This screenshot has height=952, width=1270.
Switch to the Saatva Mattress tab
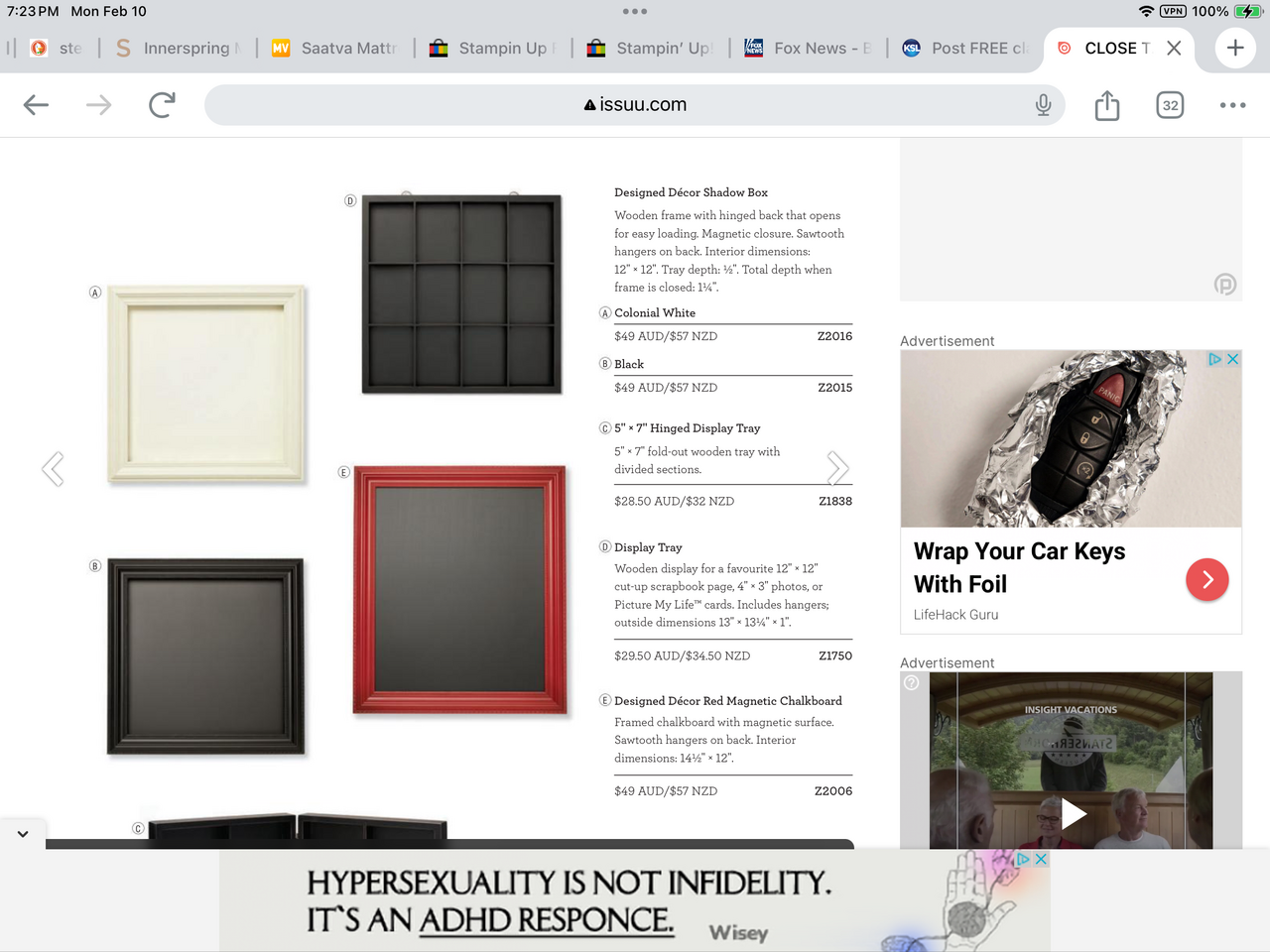(335, 48)
